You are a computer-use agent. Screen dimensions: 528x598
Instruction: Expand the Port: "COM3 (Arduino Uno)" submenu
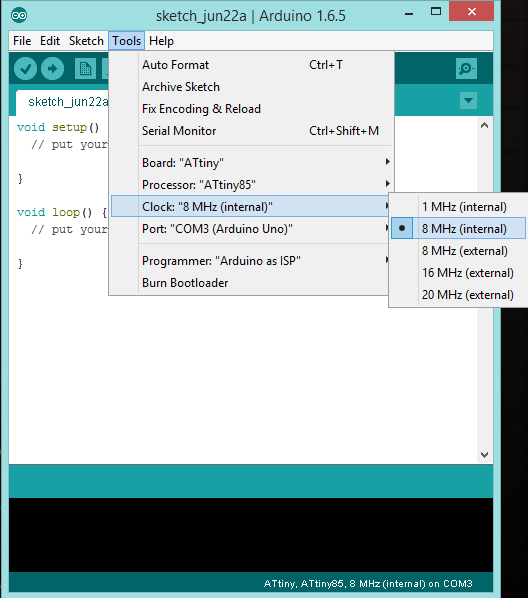[x=250, y=228]
